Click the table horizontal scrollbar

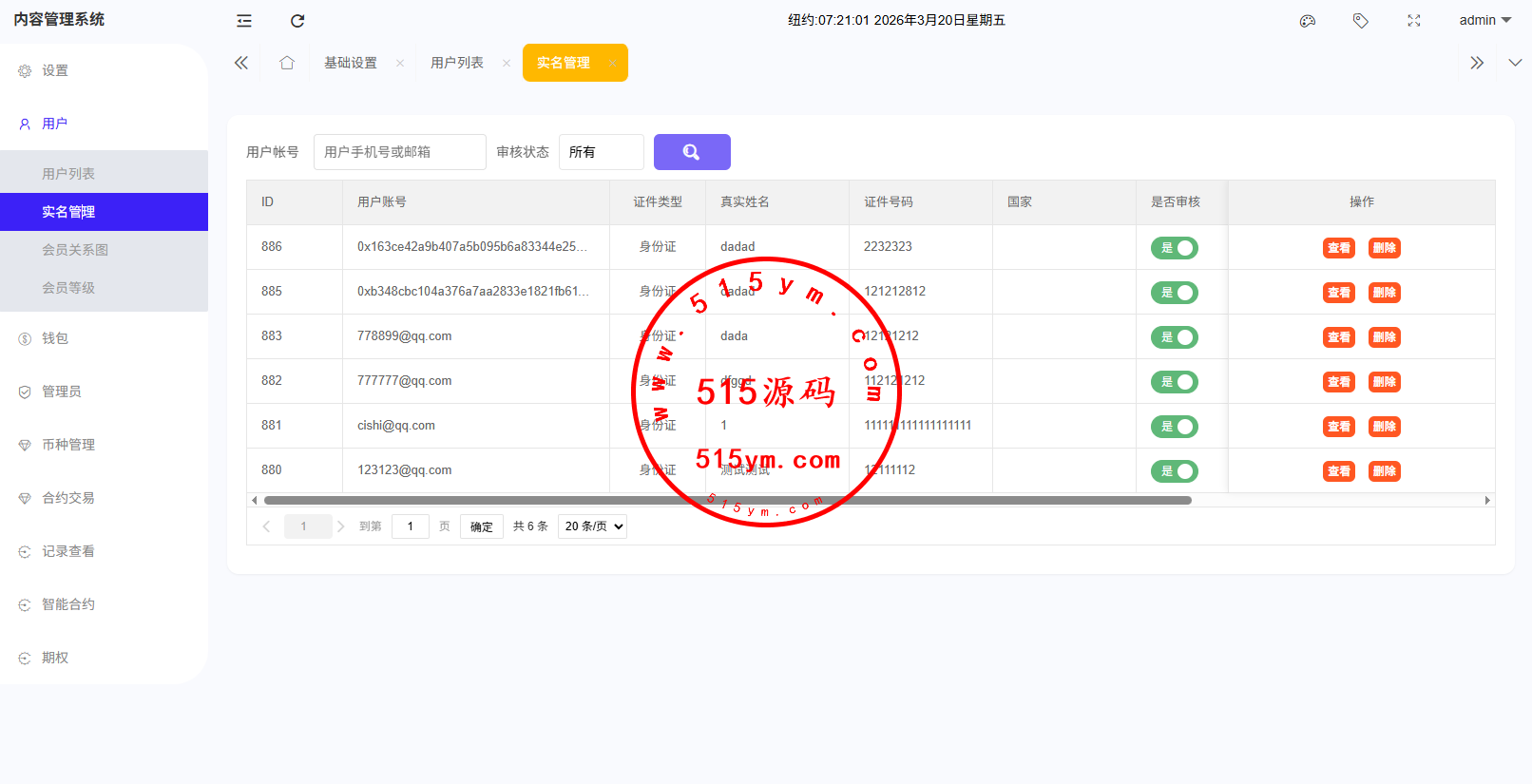727,500
